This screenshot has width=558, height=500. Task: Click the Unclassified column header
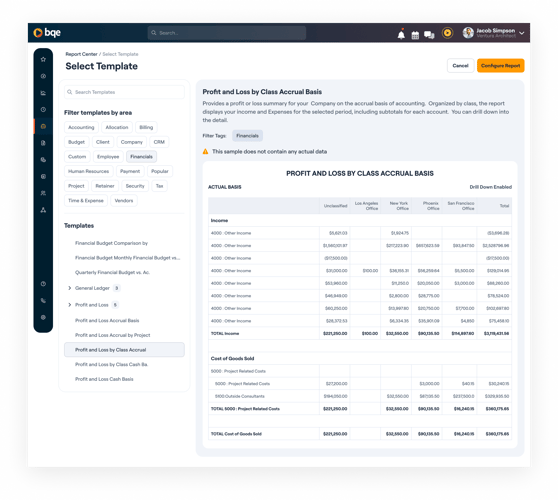click(335, 206)
